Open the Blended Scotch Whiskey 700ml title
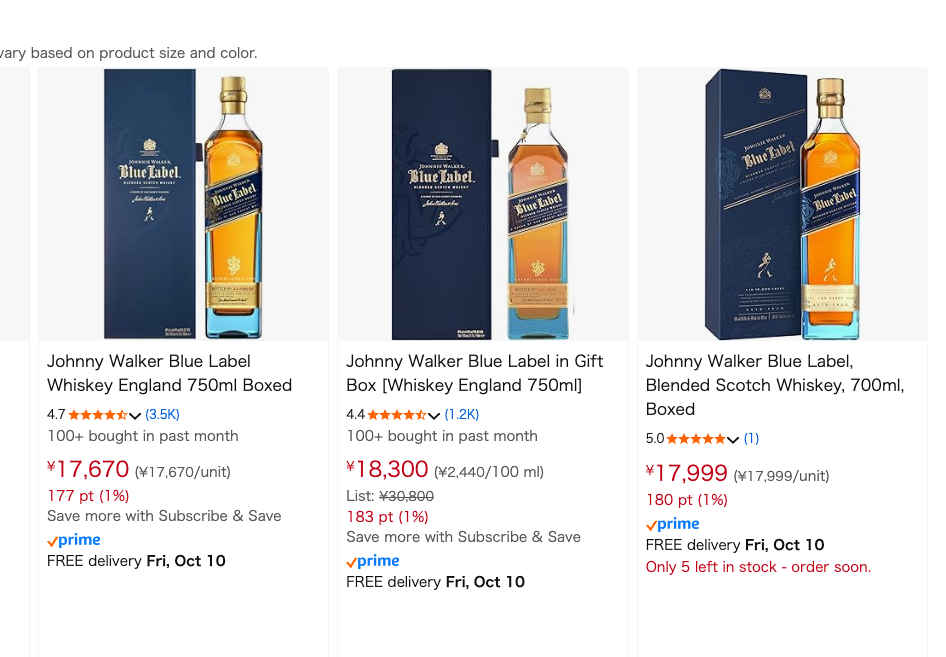Image resolution: width=946 pixels, height=657 pixels. click(x=775, y=385)
